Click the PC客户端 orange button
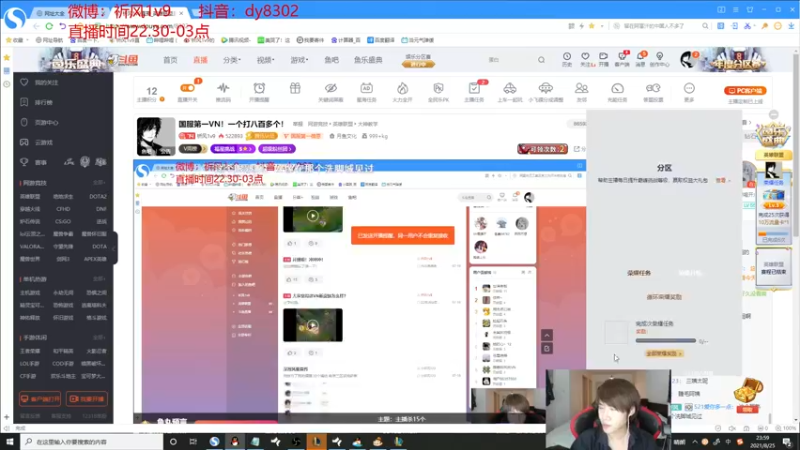Image resolution: width=800 pixels, height=450 pixels. 745,90
